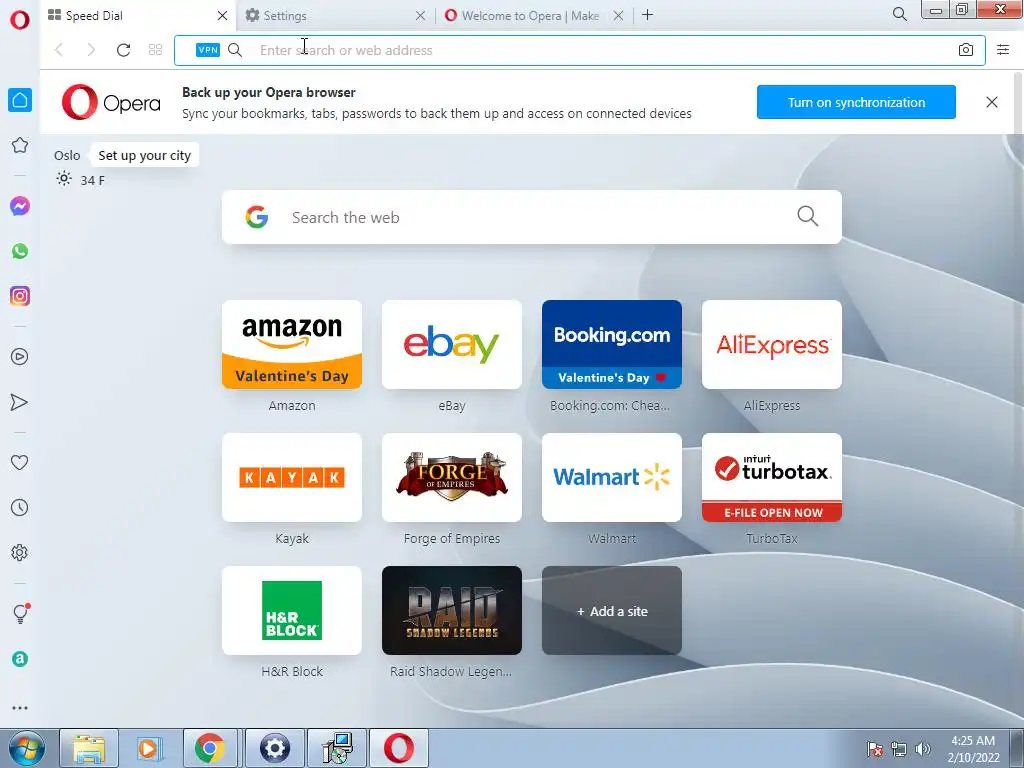Close the Settings tab

(421, 15)
